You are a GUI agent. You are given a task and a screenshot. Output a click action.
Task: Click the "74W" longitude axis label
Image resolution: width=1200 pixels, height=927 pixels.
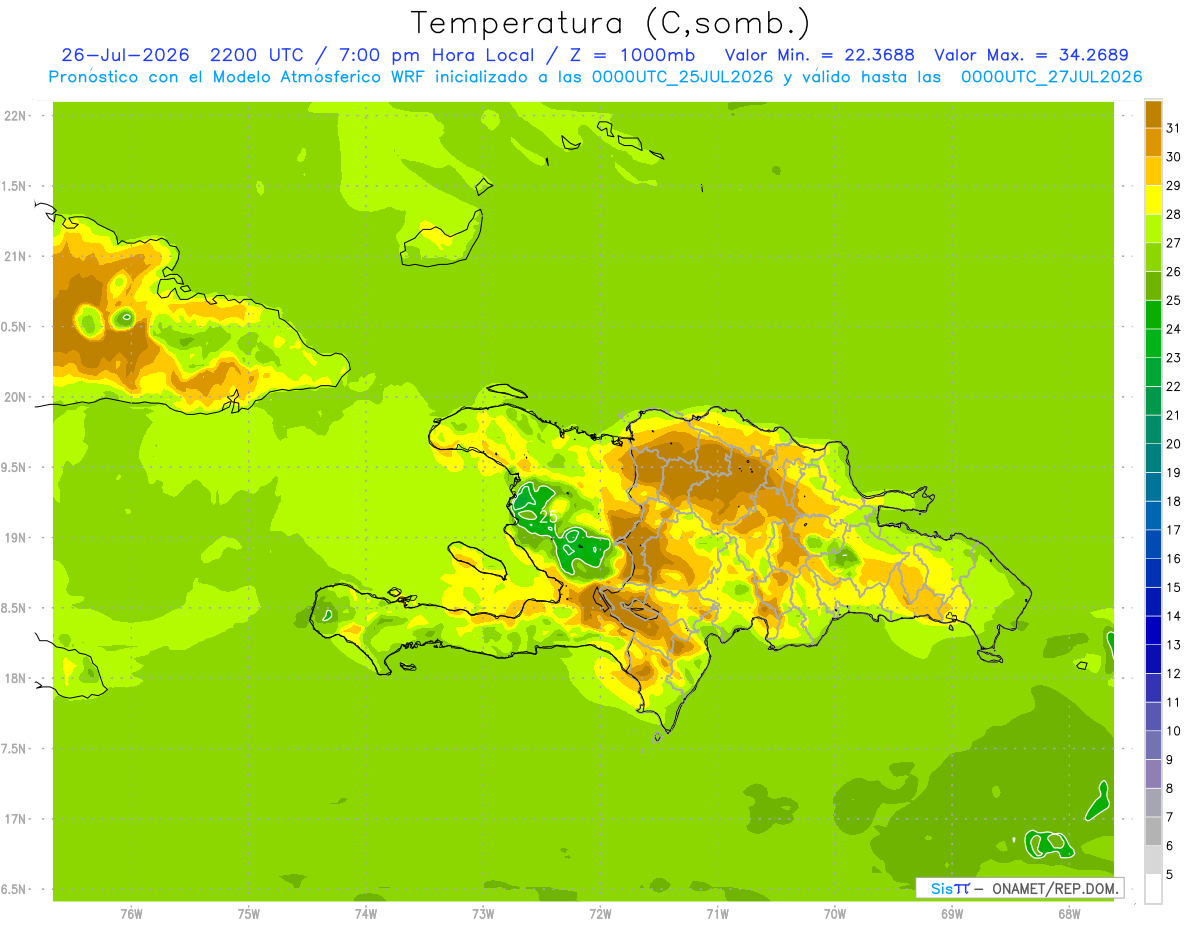click(x=366, y=913)
